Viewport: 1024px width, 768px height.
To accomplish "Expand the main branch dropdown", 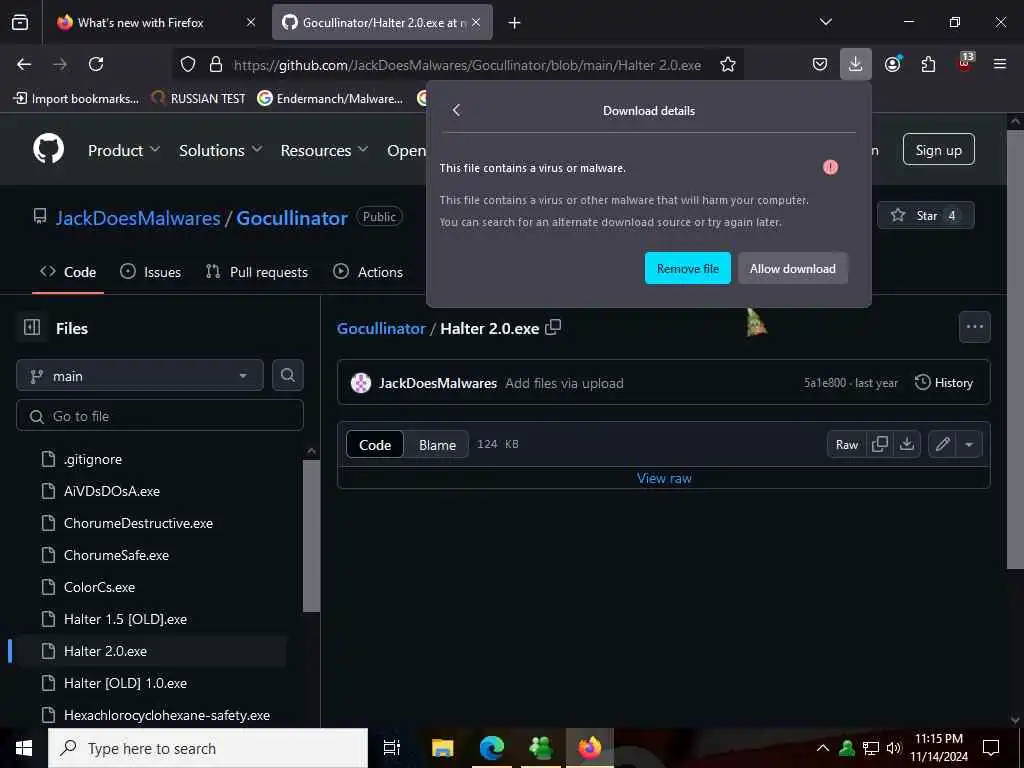I will point(140,376).
